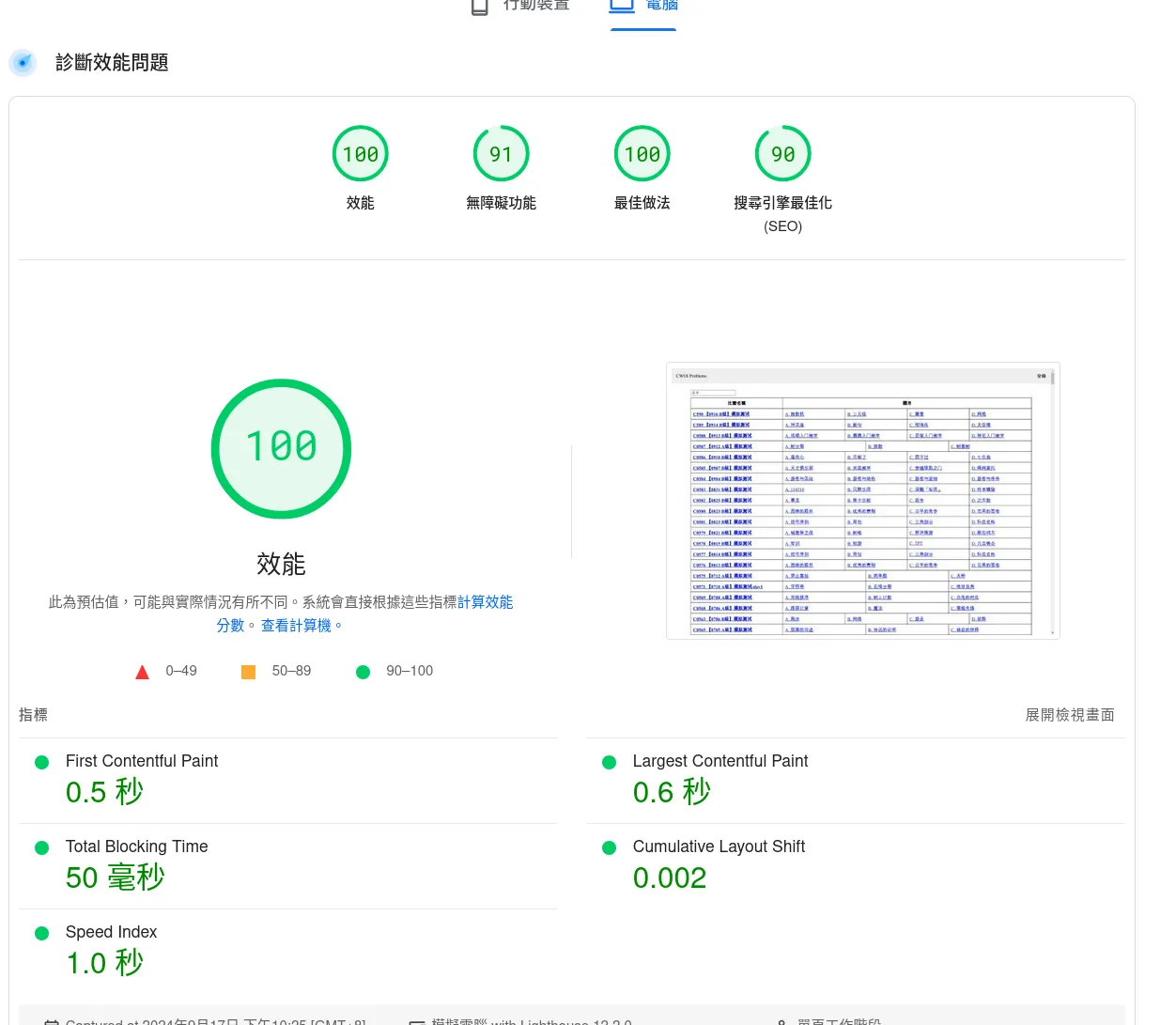The image size is (1176, 1025).
Task: Open the SEO gauge showing 90
Action: pos(782,153)
